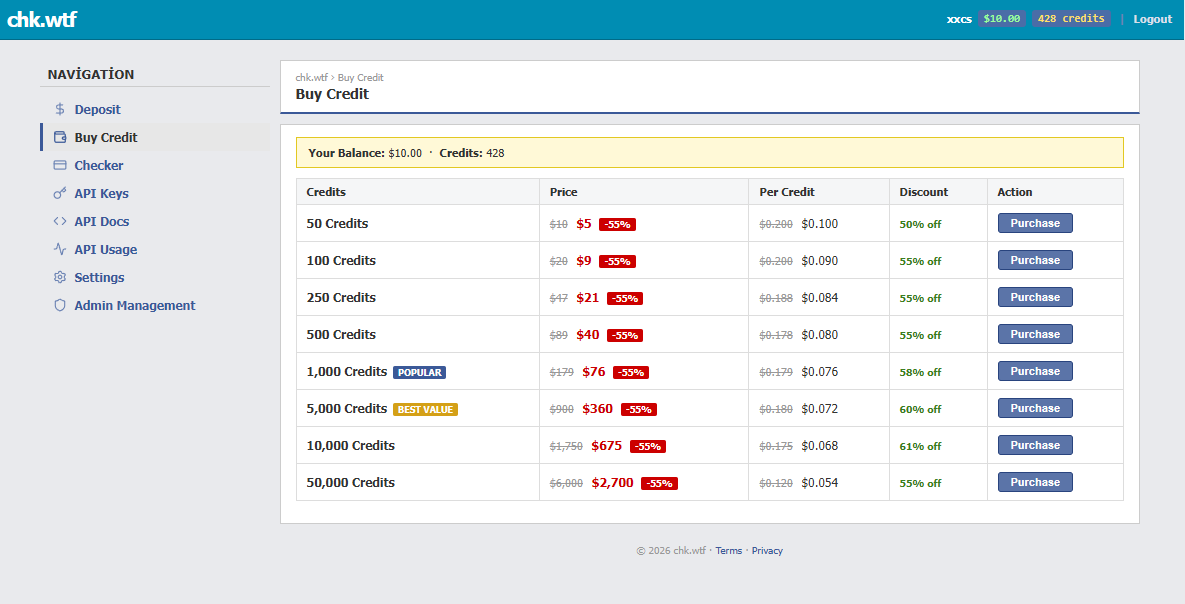1185x604 pixels.
Task: Click the shield Admin Management icon
Action: 60,306
